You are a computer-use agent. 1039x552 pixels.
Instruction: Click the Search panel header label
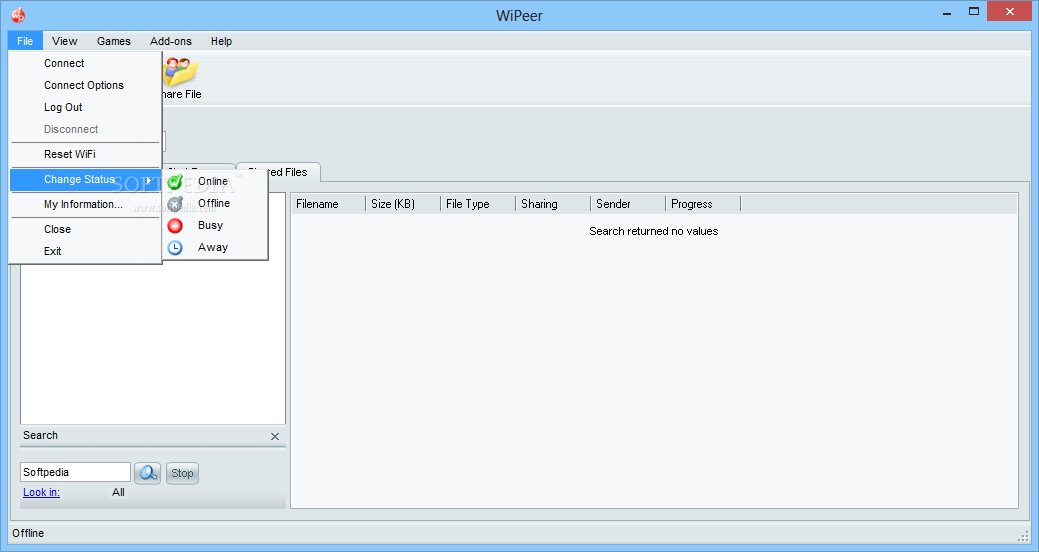point(40,435)
